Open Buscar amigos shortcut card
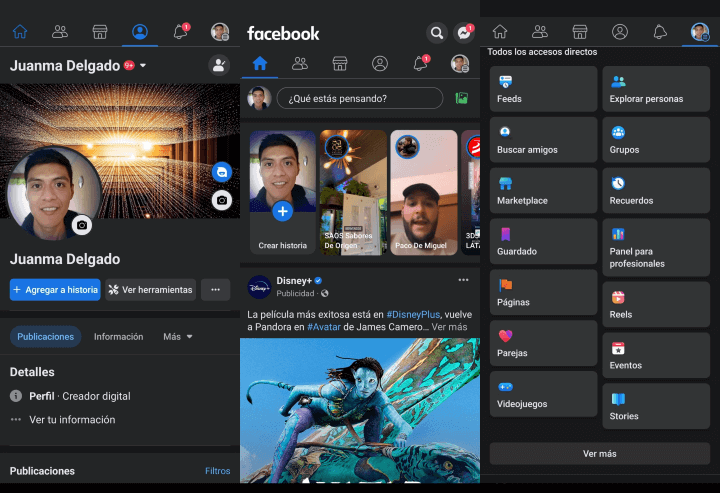The width and height of the screenshot is (720, 493). [543, 140]
